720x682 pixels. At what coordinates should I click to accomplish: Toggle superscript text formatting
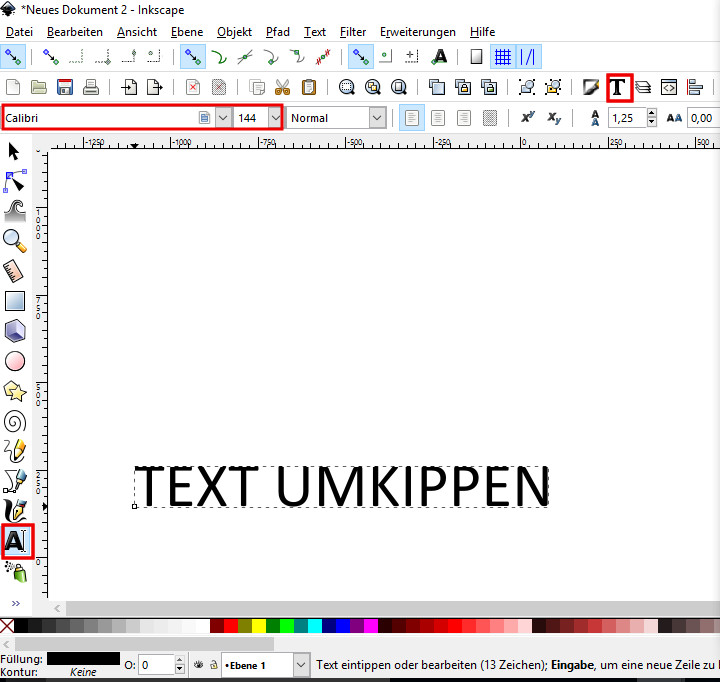point(528,118)
